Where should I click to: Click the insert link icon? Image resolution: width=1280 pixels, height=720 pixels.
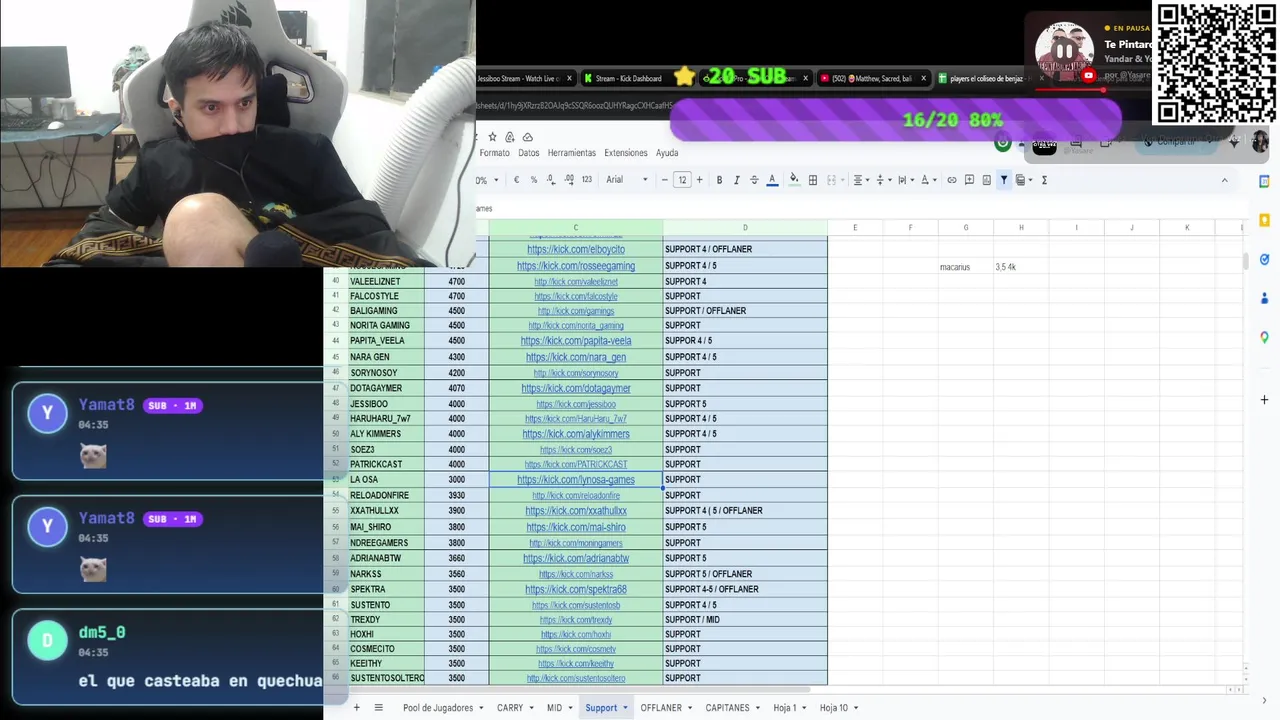click(x=952, y=180)
